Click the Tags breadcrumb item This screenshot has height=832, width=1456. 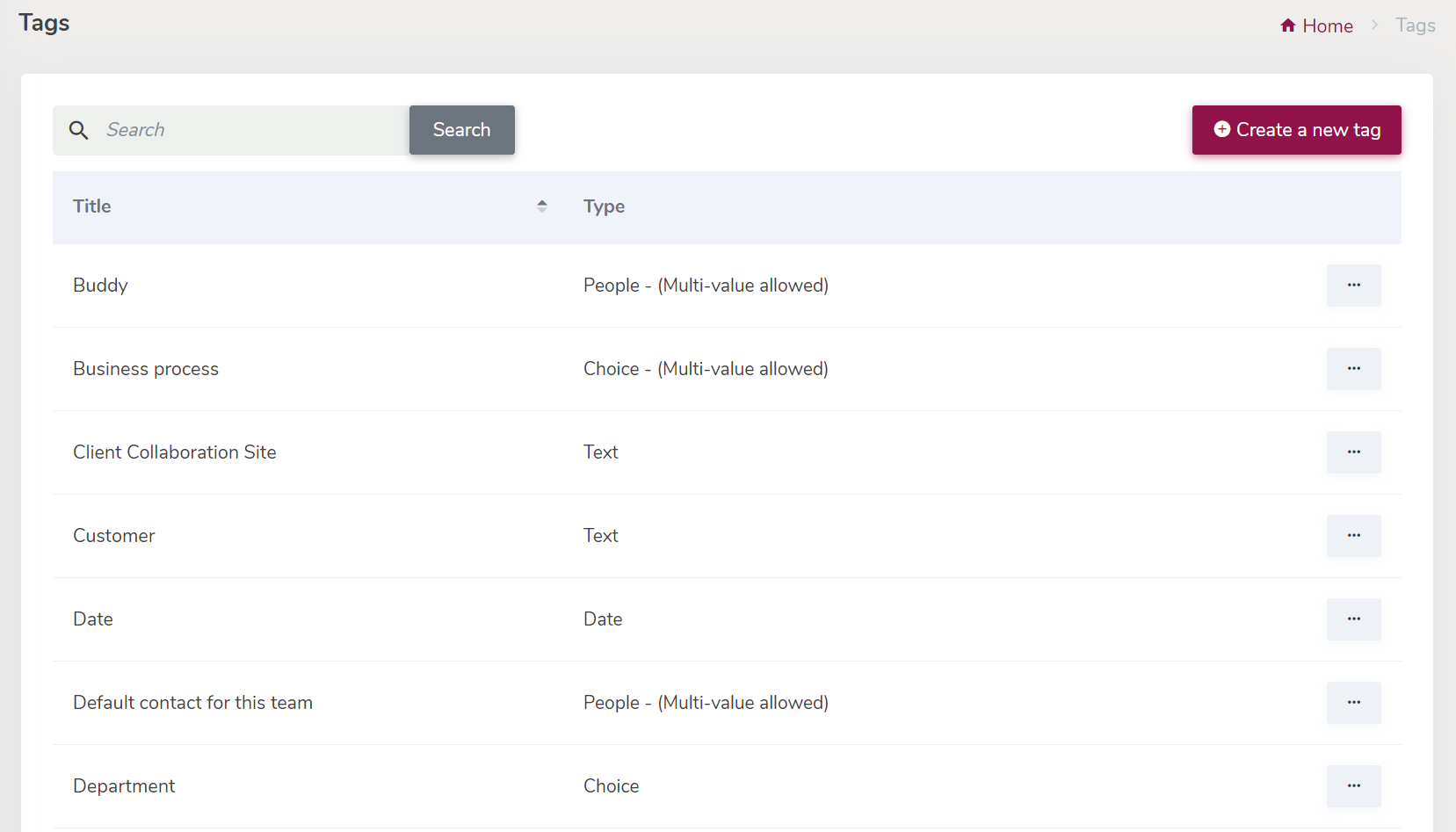tap(1415, 25)
